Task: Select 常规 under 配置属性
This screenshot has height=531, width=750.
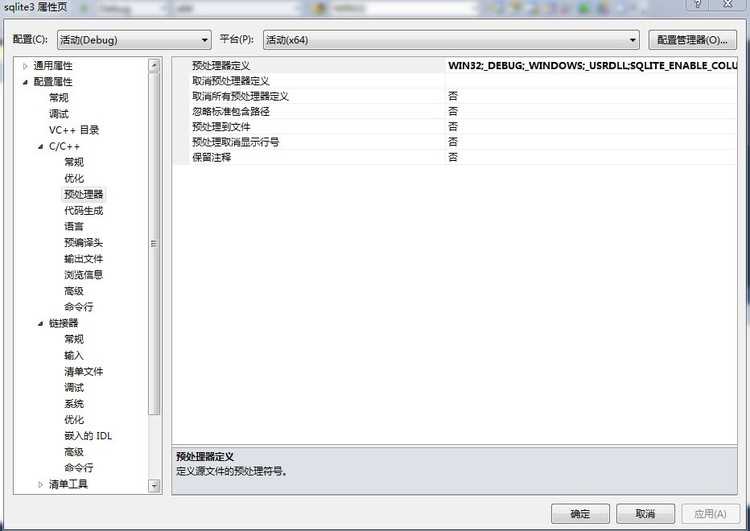Action: 59,98
